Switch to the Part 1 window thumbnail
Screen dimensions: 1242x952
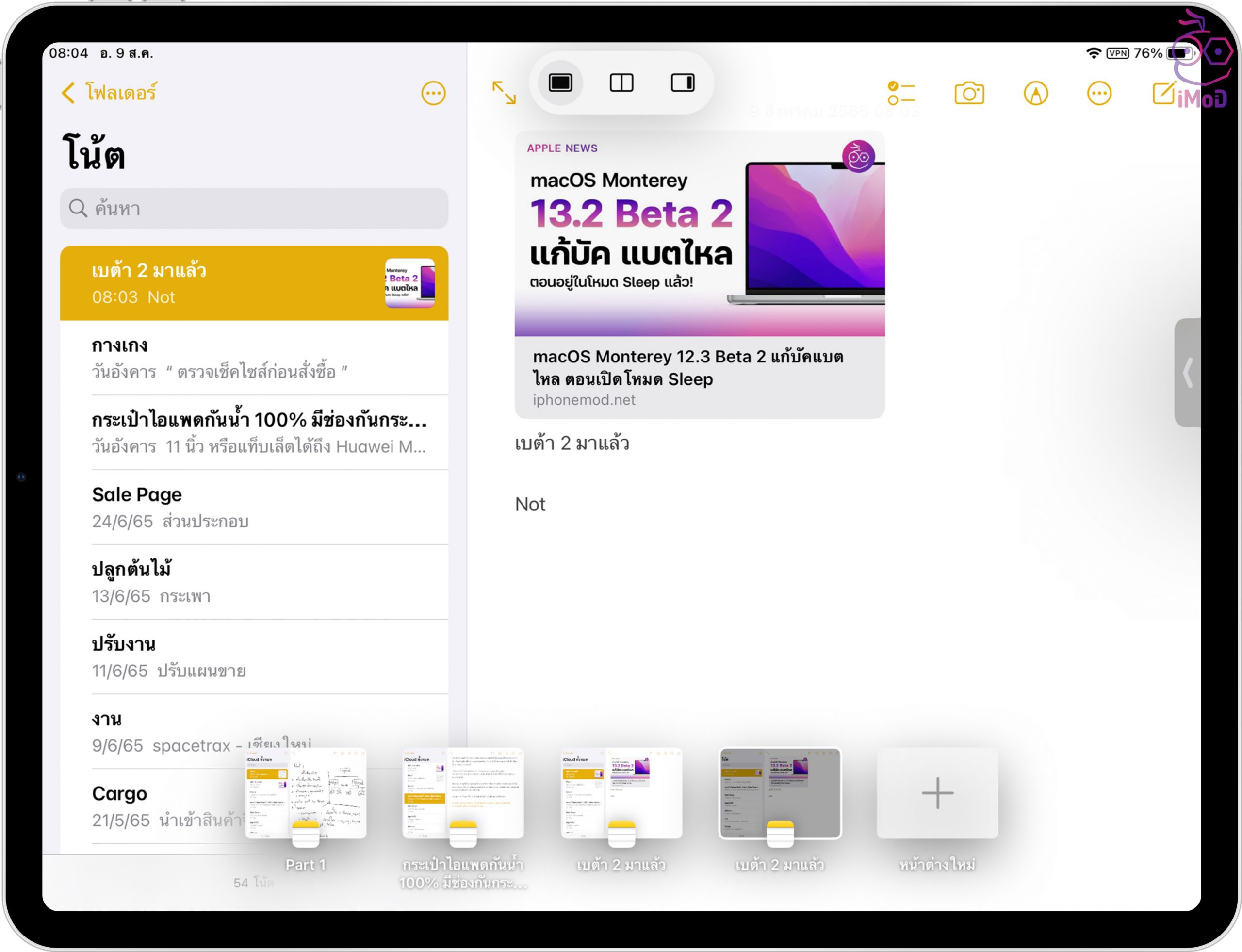[305, 793]
